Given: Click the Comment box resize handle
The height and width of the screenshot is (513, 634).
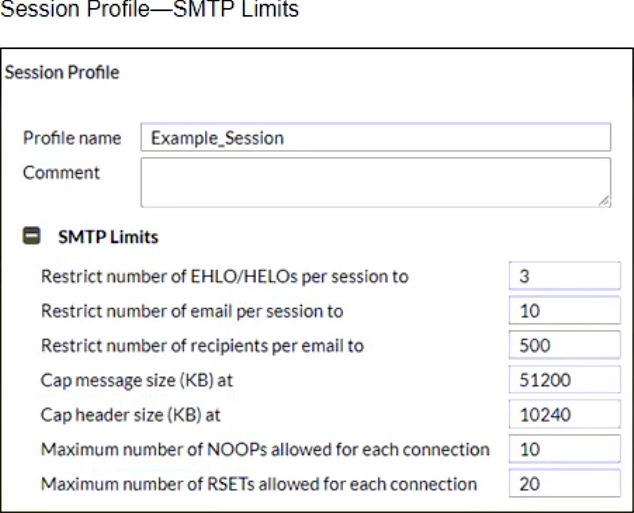Looking at the screenshot, I should click(x=604, y=201).
